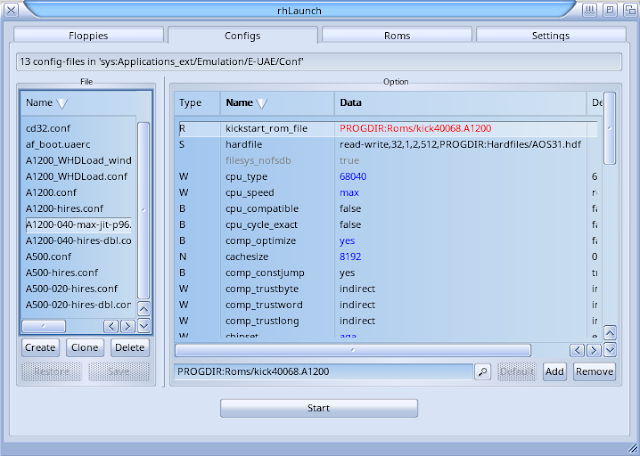Viewport: 640px width, 456px height.
Task: Switch to the Roms tab
Action: click(397, 36)
